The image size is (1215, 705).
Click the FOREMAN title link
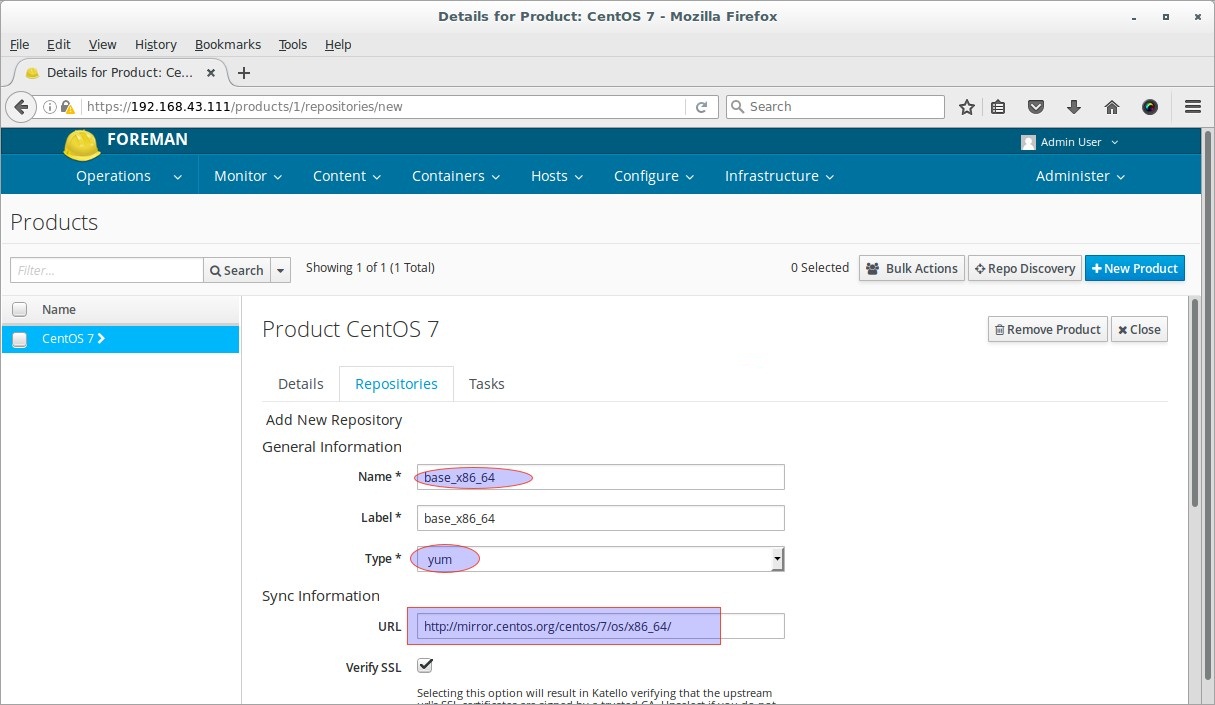point(147,139)
